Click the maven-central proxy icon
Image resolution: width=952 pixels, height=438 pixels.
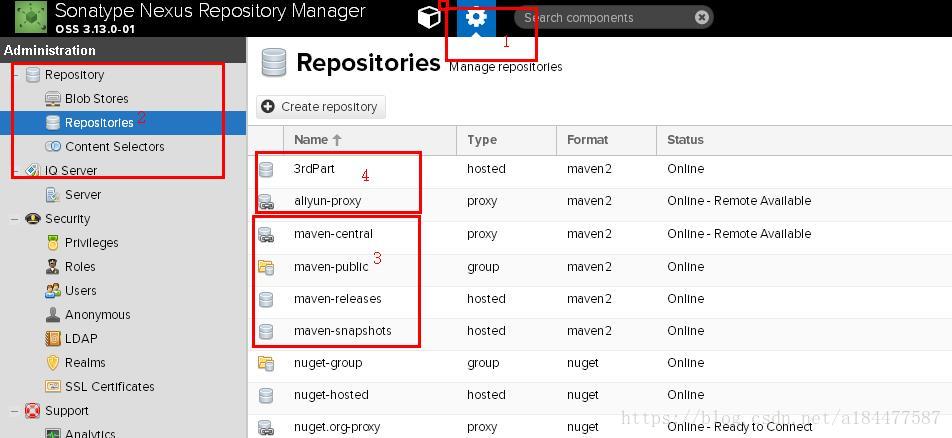265,234
